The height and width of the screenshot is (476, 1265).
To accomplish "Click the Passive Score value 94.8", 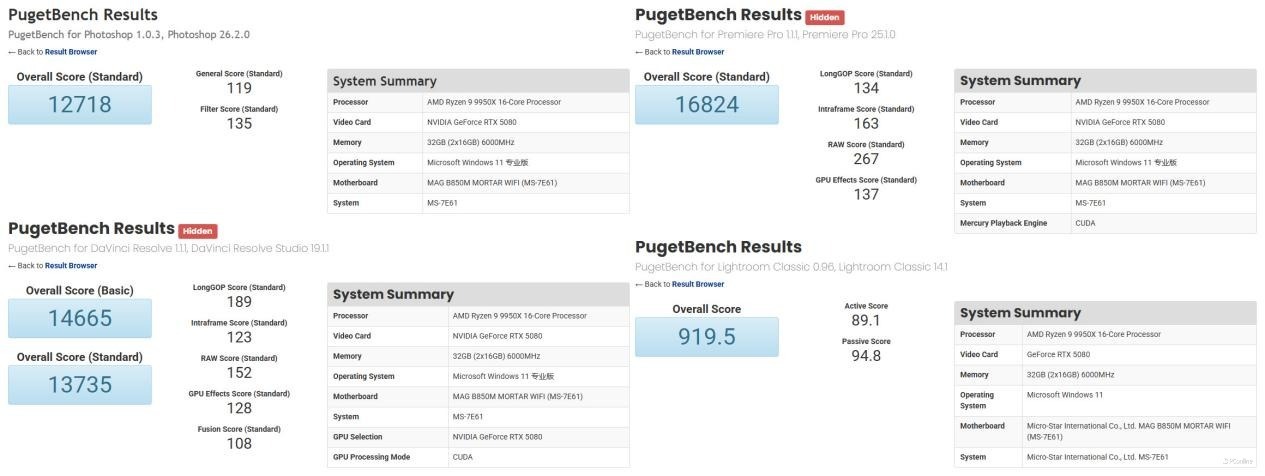I will coord(866,356).
